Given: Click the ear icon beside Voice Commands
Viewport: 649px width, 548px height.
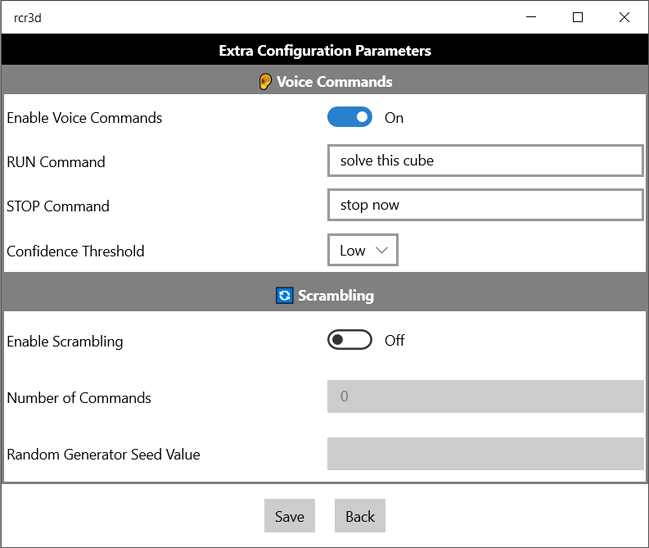Looking at the screenshot, I should point(265,82).
